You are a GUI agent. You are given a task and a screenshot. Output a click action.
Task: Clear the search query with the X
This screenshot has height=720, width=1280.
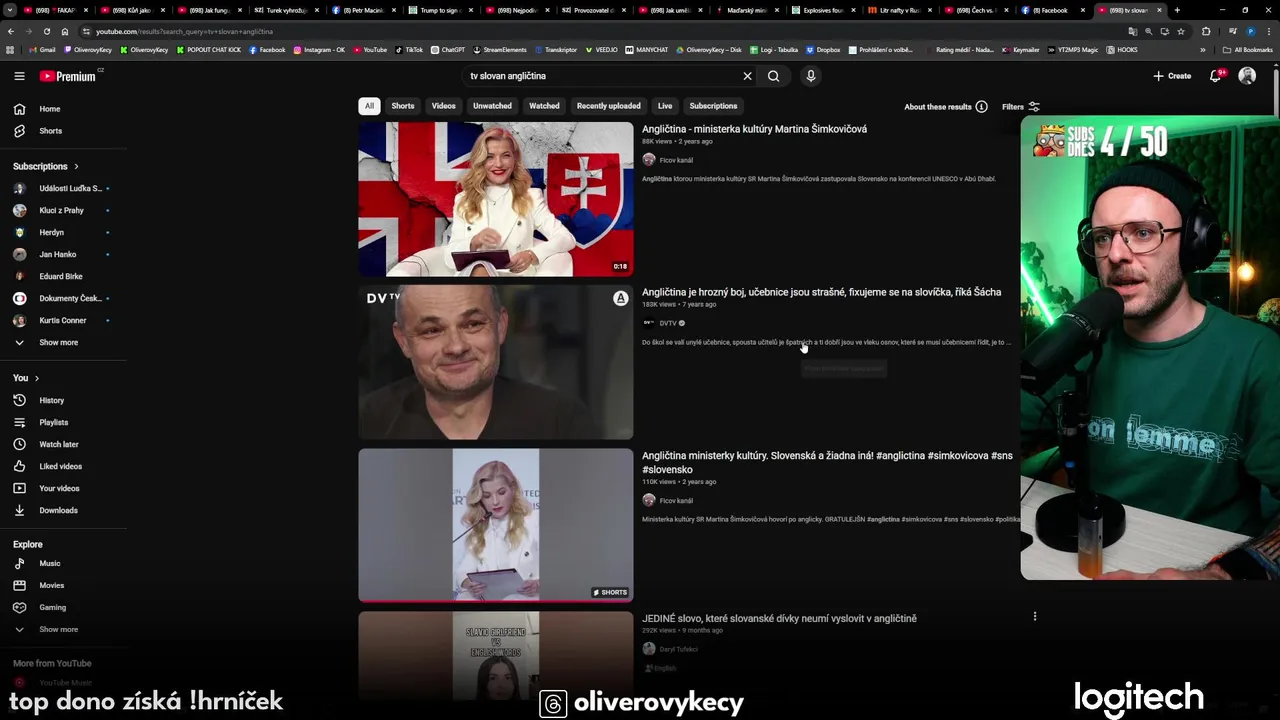(747, 76)
